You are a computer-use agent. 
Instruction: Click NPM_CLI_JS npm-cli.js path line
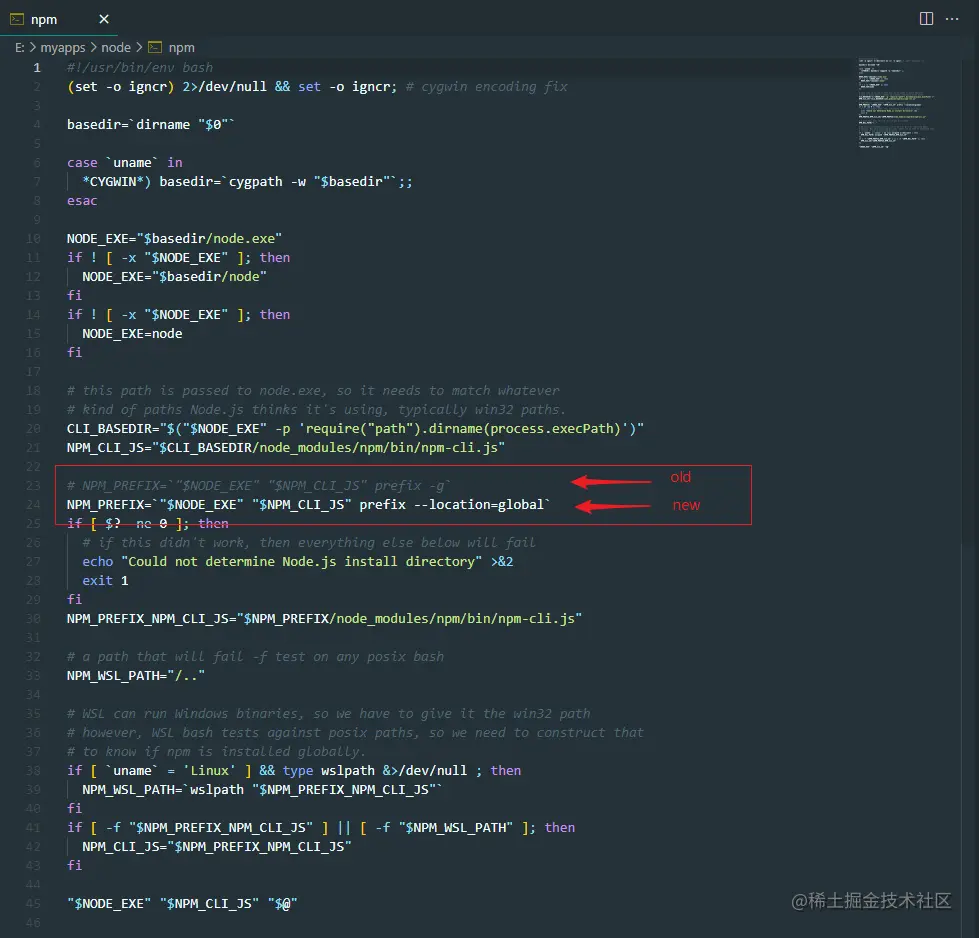pos(286,448)
